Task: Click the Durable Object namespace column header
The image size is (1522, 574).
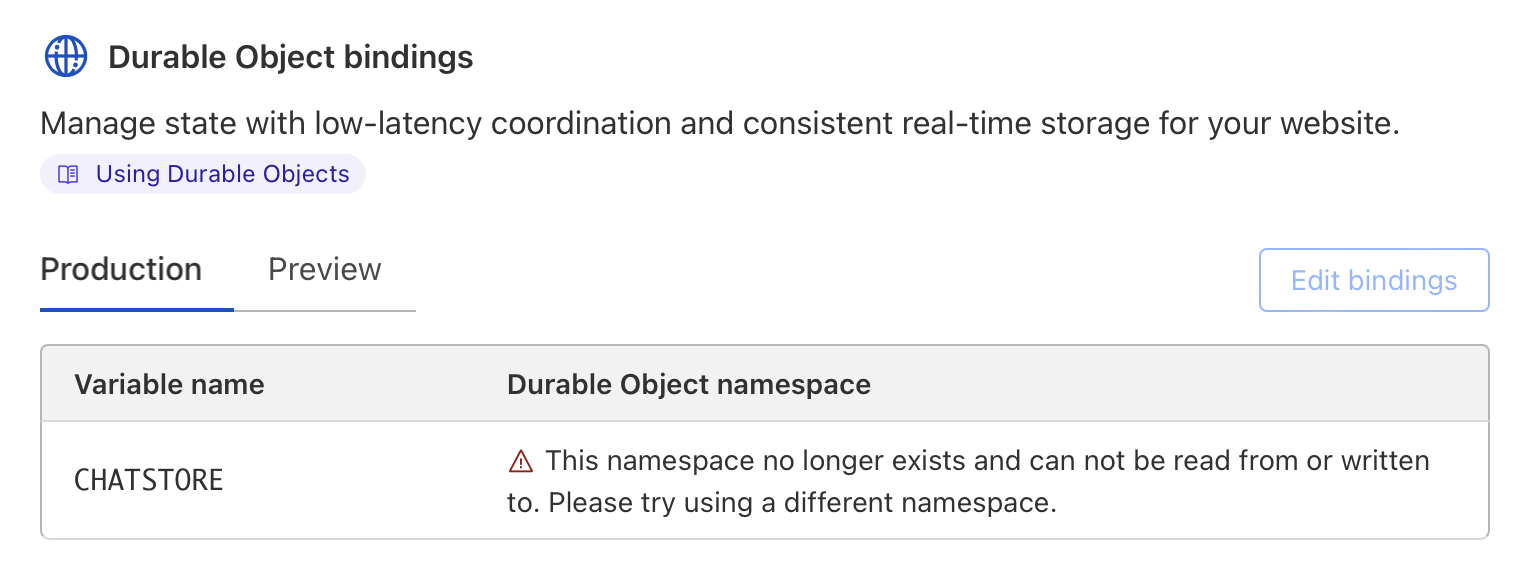Action: pyautogui.click(x=689, y=385)
